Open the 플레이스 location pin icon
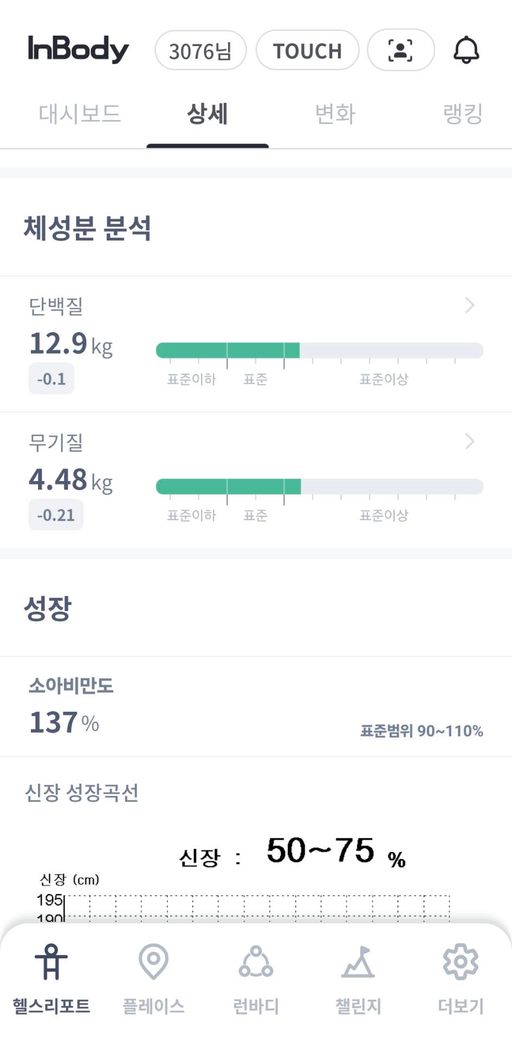 [153, 961]
